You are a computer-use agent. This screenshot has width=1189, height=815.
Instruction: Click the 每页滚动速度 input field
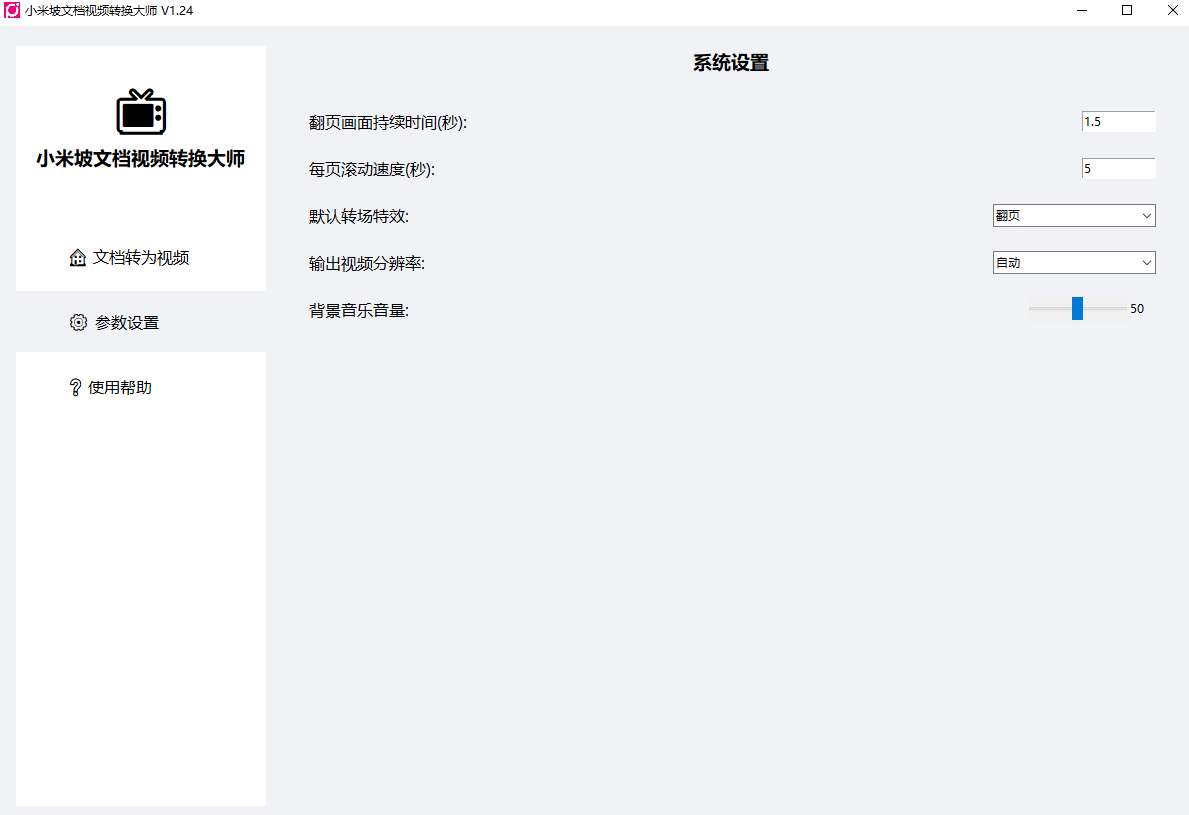coord(1118,168)
